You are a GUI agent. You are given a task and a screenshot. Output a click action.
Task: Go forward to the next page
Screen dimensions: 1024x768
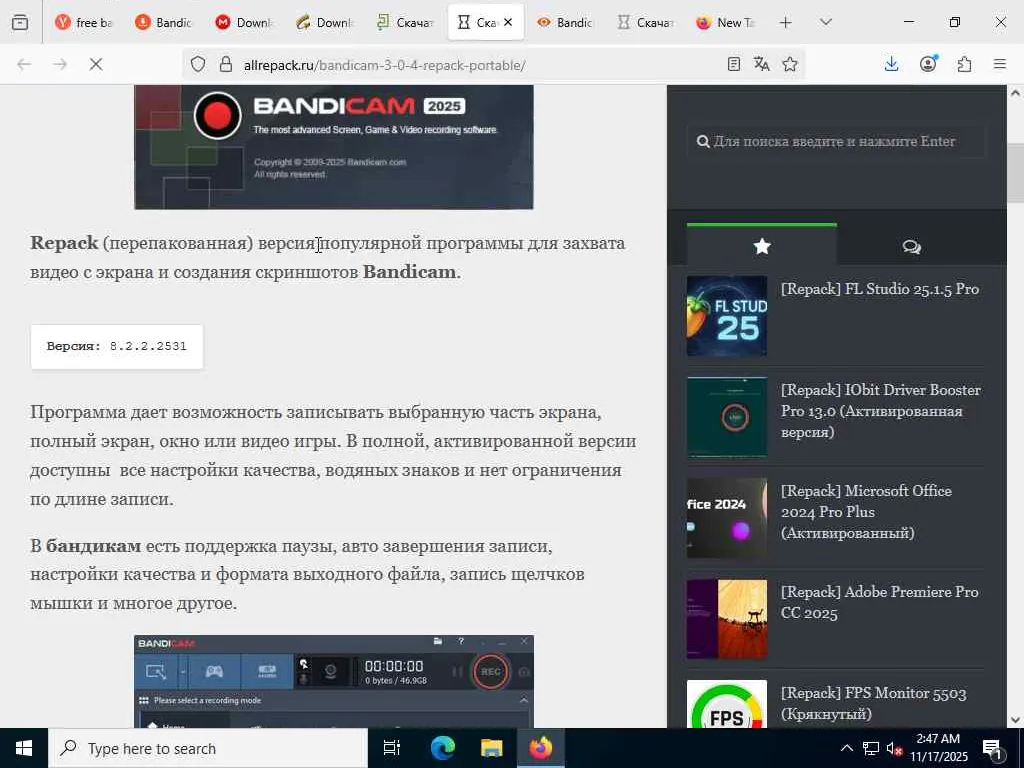60,64
